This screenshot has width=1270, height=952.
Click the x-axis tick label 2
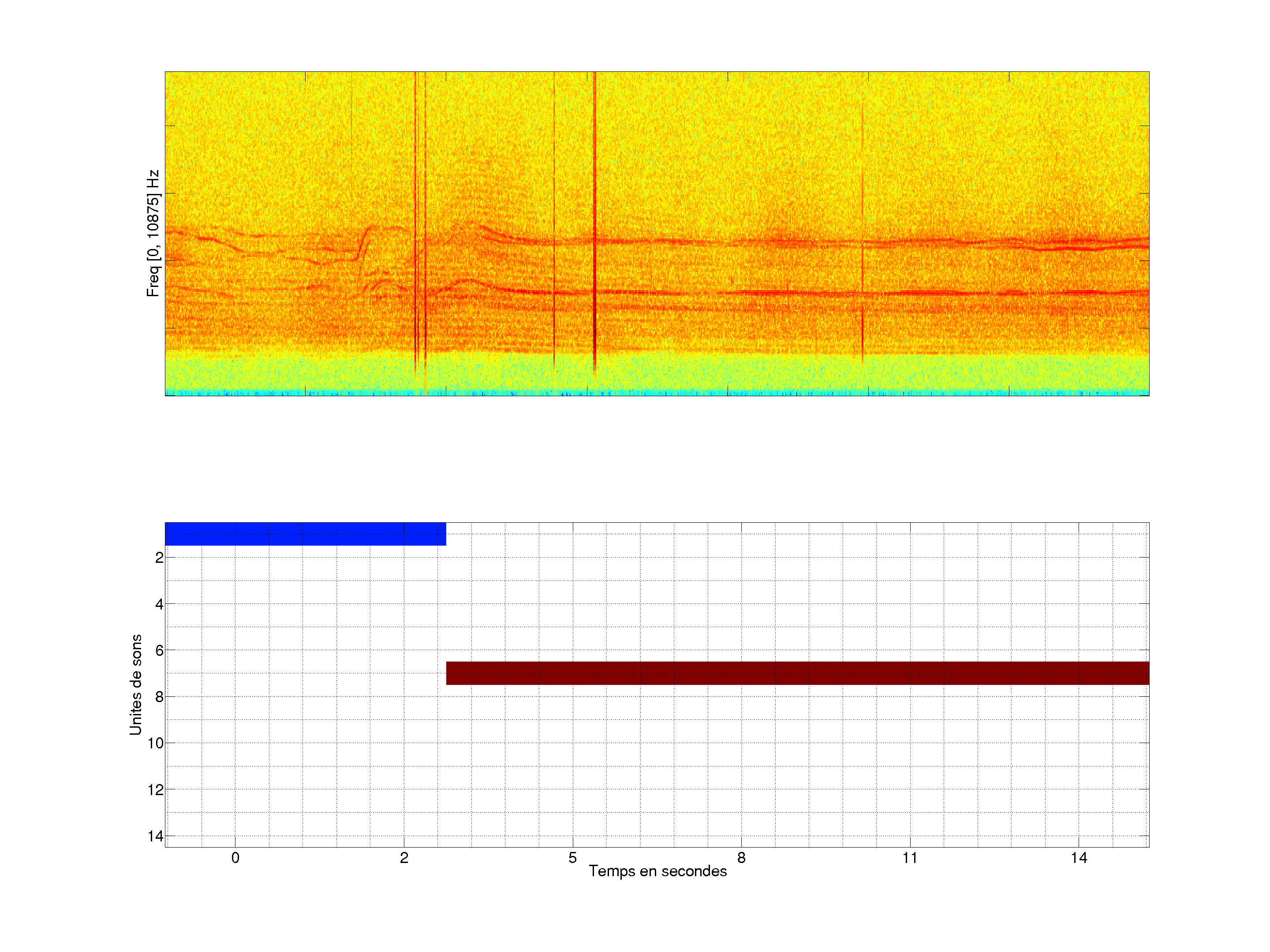(404, 858)
